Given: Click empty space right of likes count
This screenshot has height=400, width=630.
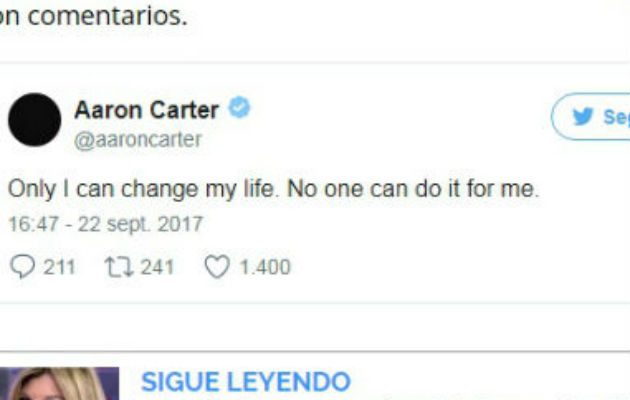Looking at the screenshot, I should tap(442, 267).
